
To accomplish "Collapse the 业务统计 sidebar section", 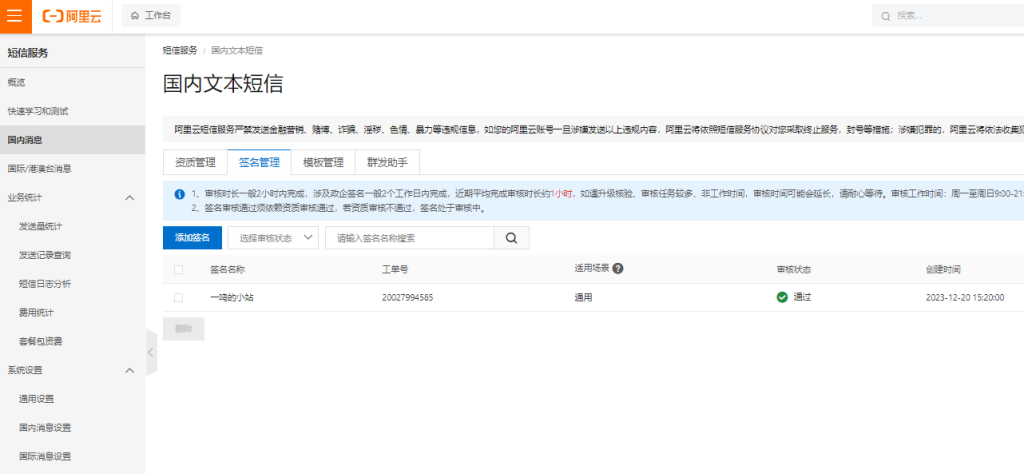I will 129,198.
